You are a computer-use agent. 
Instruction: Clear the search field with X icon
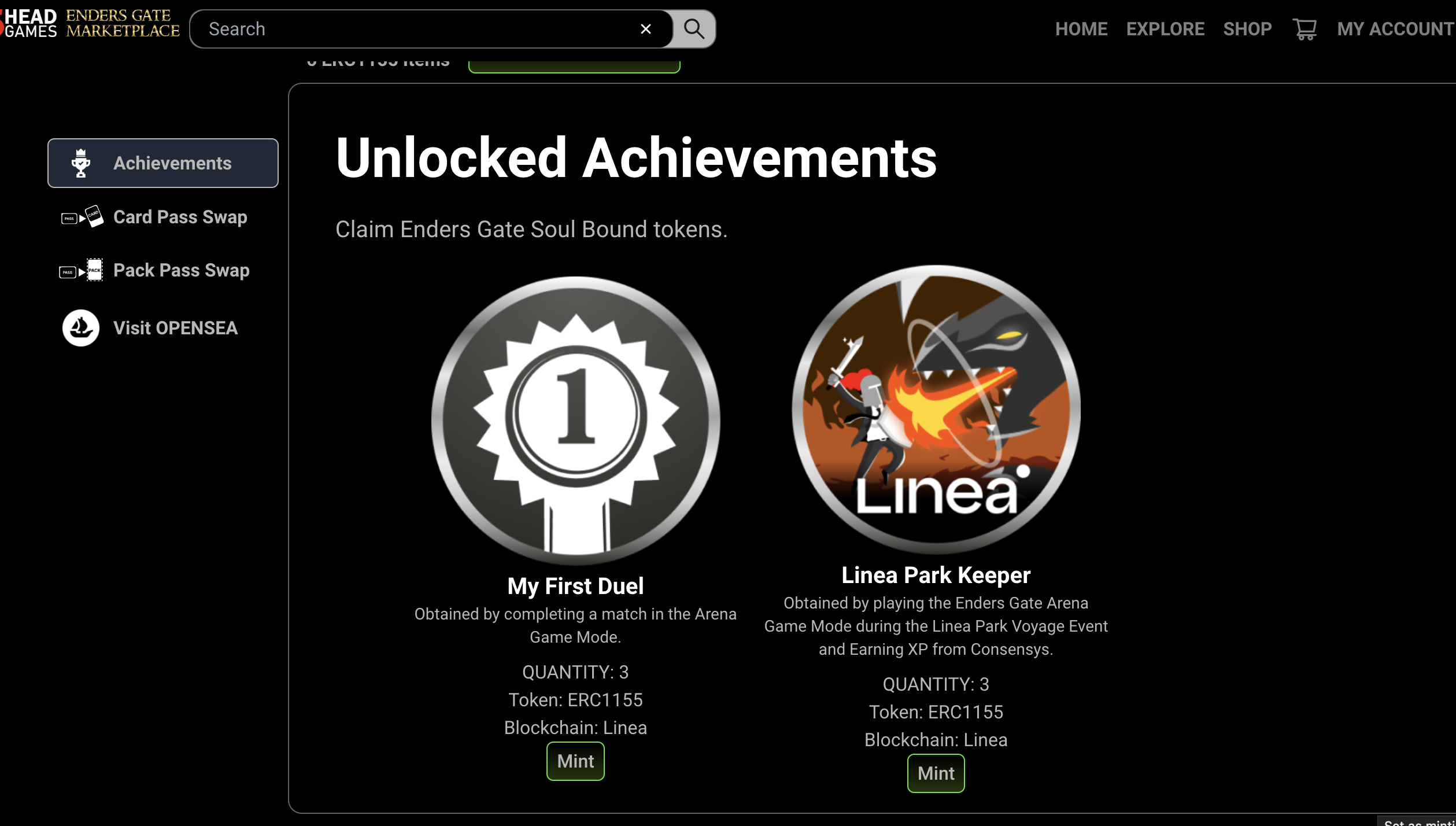point(646,29)
